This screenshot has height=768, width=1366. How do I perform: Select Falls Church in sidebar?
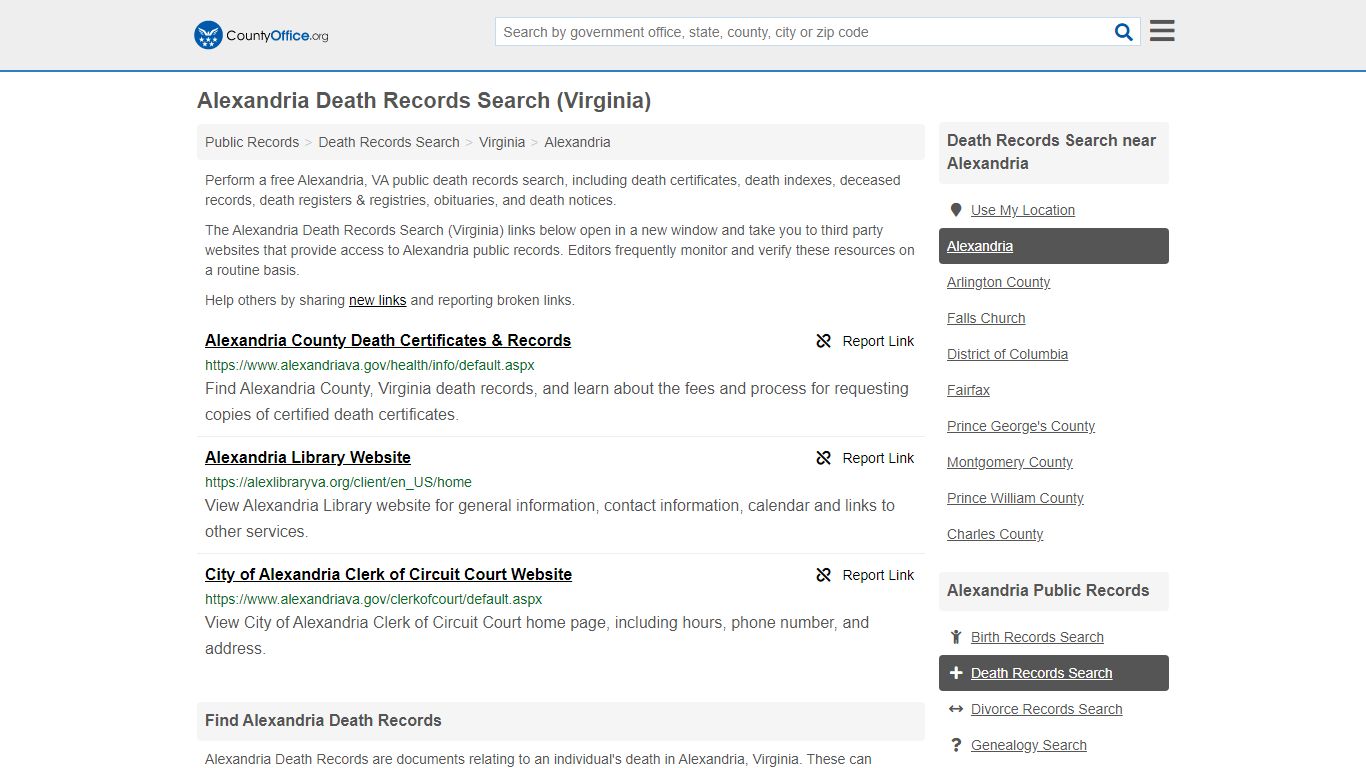(986, 318)
